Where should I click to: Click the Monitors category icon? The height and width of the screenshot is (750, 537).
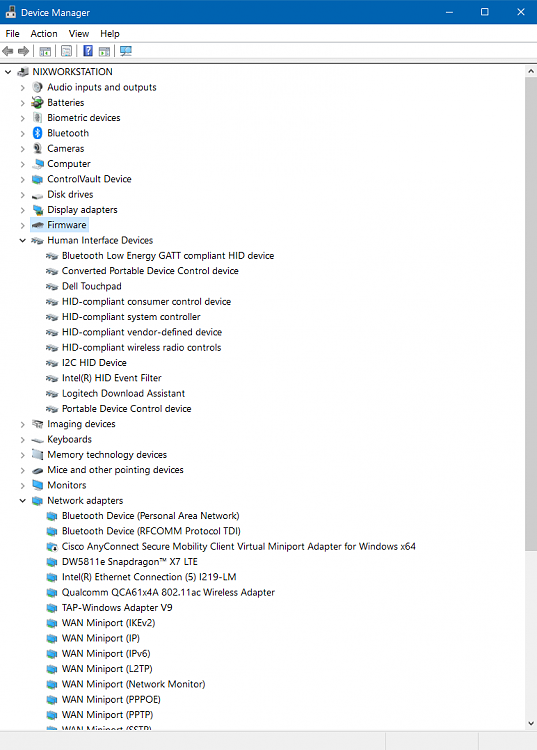(37, 485)
